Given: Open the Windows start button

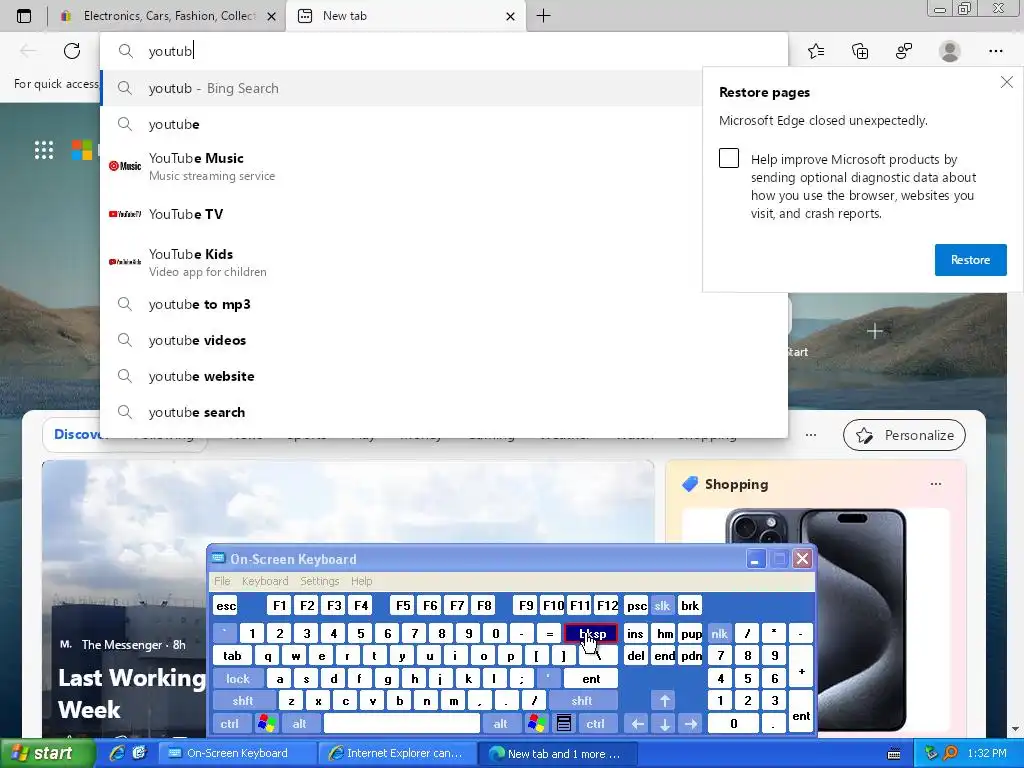Looking at the screenshot, I should pos(46,754).
